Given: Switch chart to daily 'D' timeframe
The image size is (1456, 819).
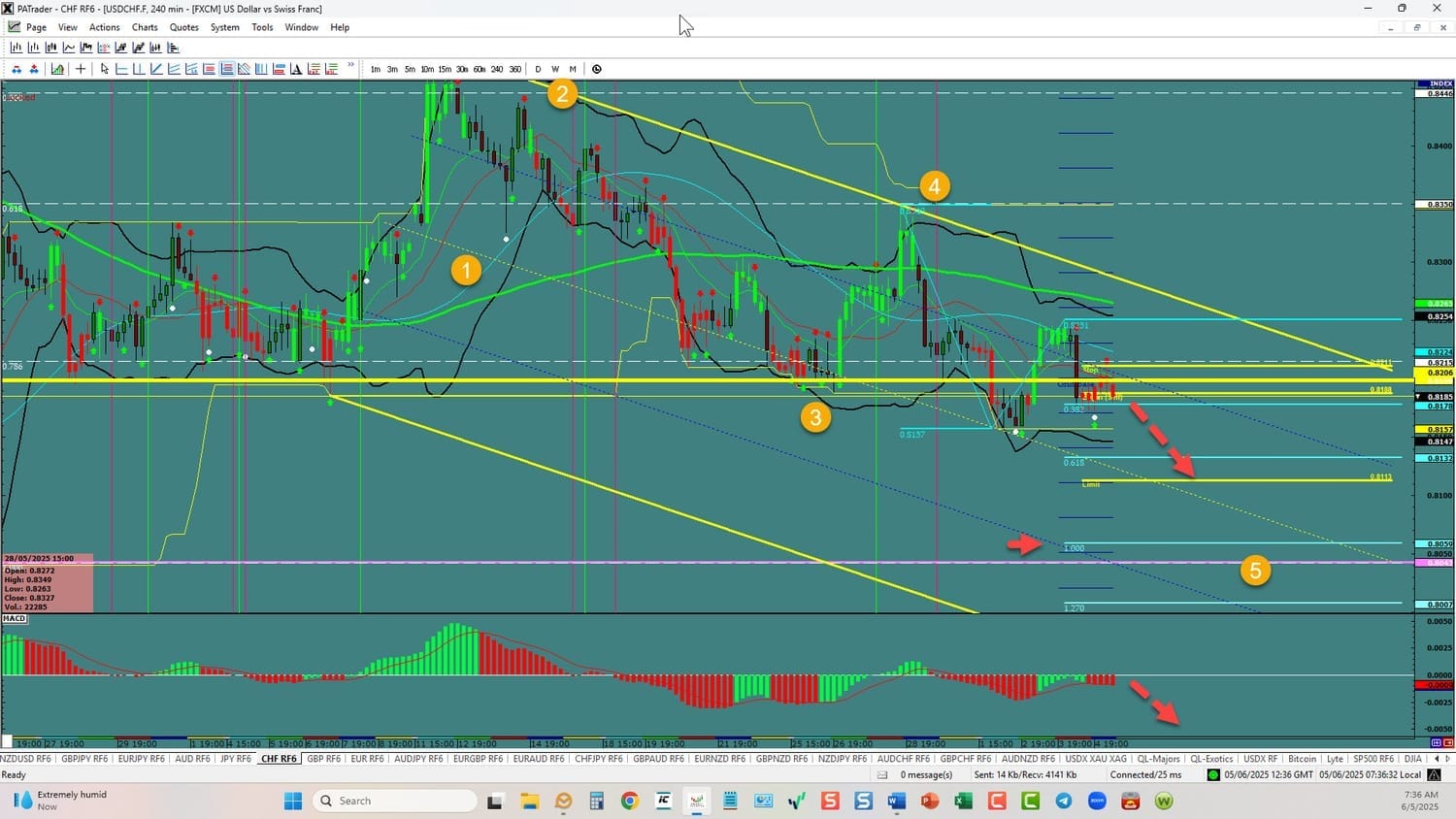Looking at the screenshot, I should (x=538, y=69).
